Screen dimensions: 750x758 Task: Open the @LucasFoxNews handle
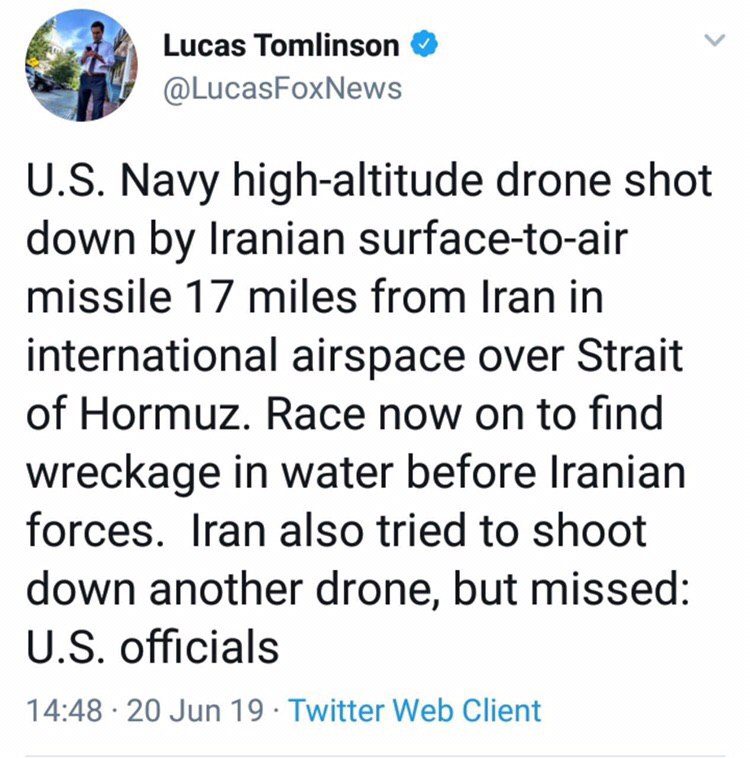click(282, 88)
